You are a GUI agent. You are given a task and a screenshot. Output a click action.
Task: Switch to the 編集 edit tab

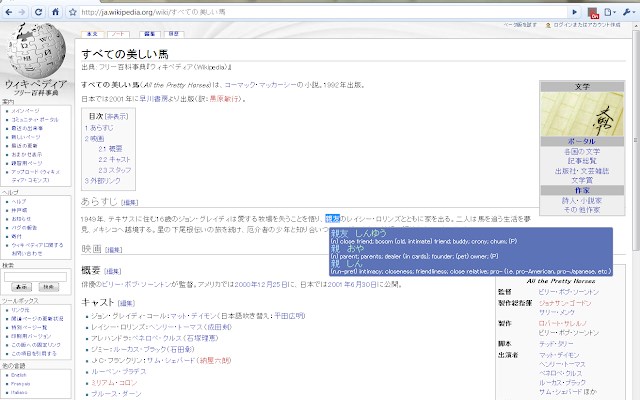click(150, 34)
